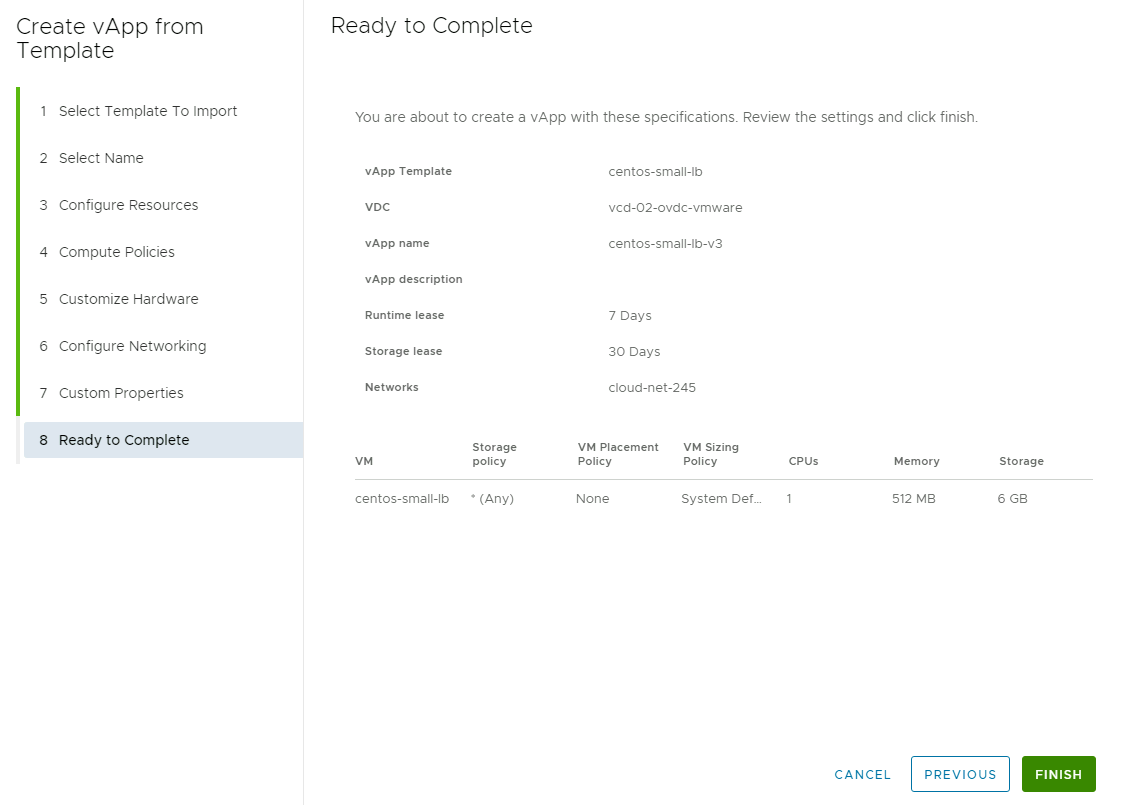Click the VM column header
The image size is (1137, 805).
click(x=364, y=461)
